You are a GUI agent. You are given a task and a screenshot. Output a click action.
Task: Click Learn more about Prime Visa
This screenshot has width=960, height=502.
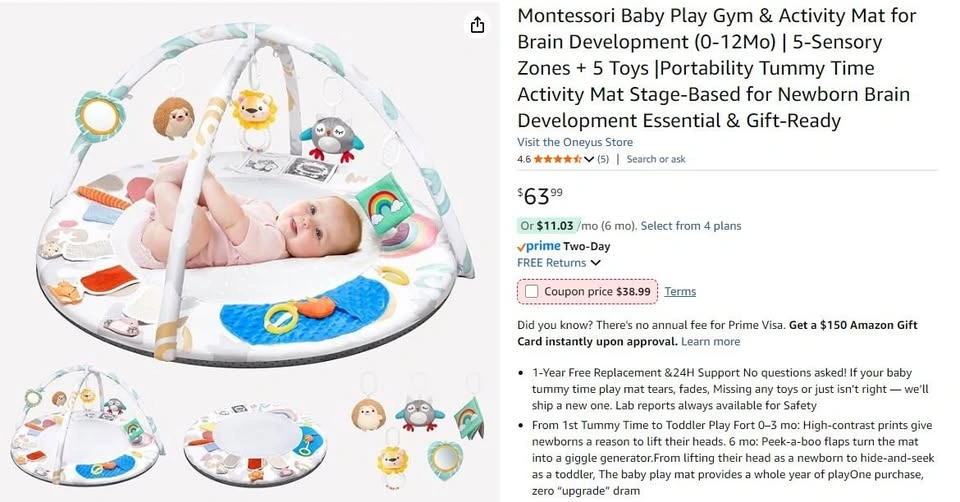coord(710,341)
